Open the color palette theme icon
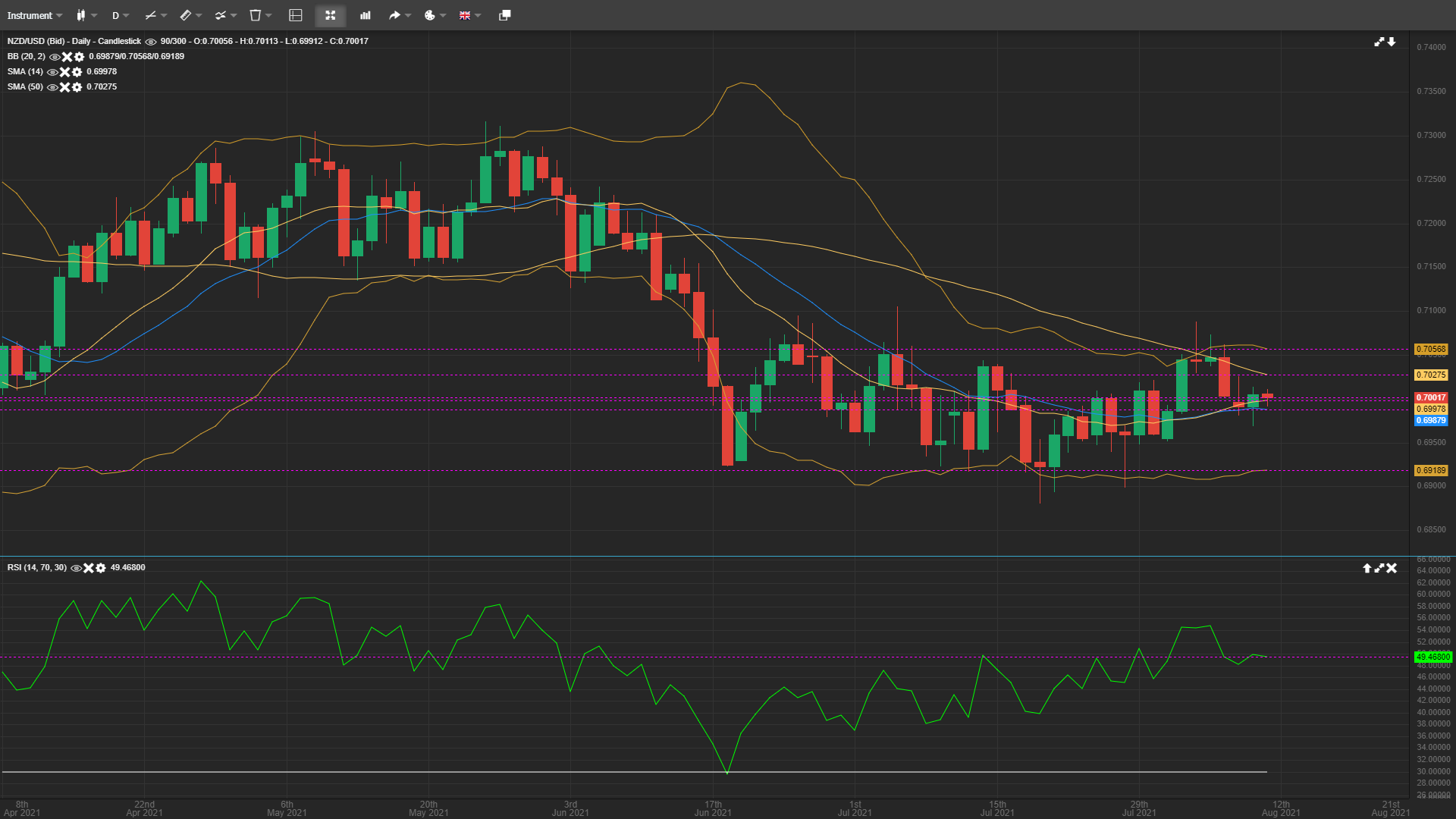Image resolution: width=1456 pixels, height=819 pixels. [430, 15]
